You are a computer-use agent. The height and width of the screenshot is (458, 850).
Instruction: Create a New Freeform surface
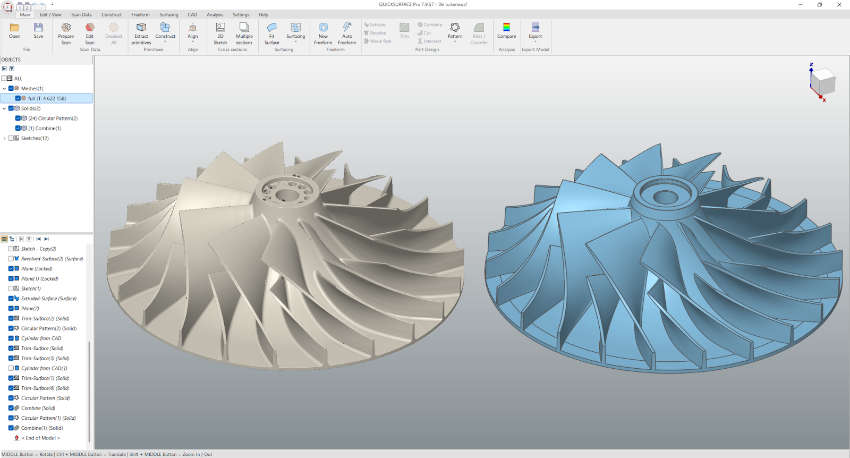click(323, 33)
